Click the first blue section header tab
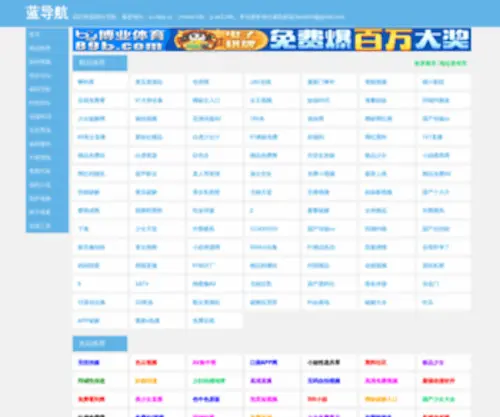The image size is (500, 417). [100, 63]
